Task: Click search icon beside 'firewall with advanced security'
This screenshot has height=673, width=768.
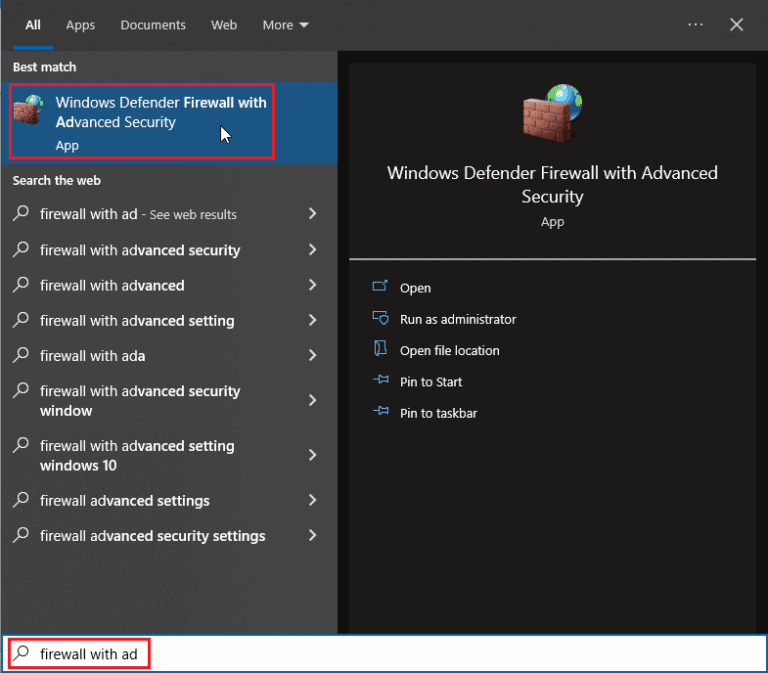Action: 21,249
